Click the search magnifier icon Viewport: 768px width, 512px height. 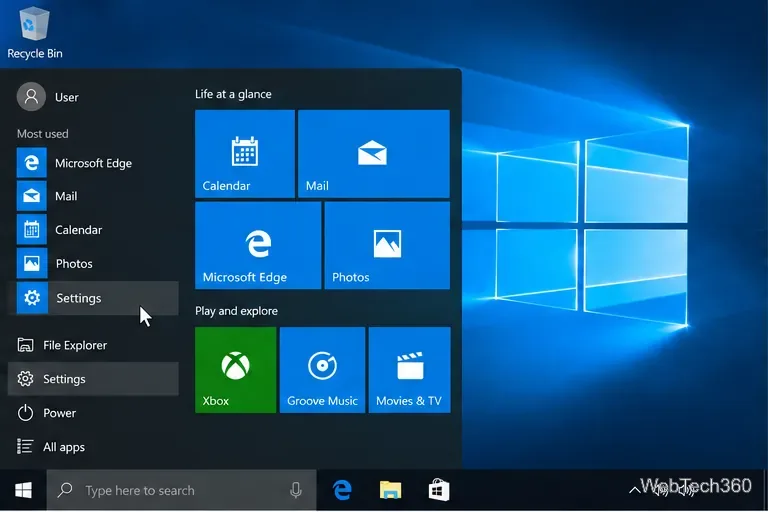(65, 490)
